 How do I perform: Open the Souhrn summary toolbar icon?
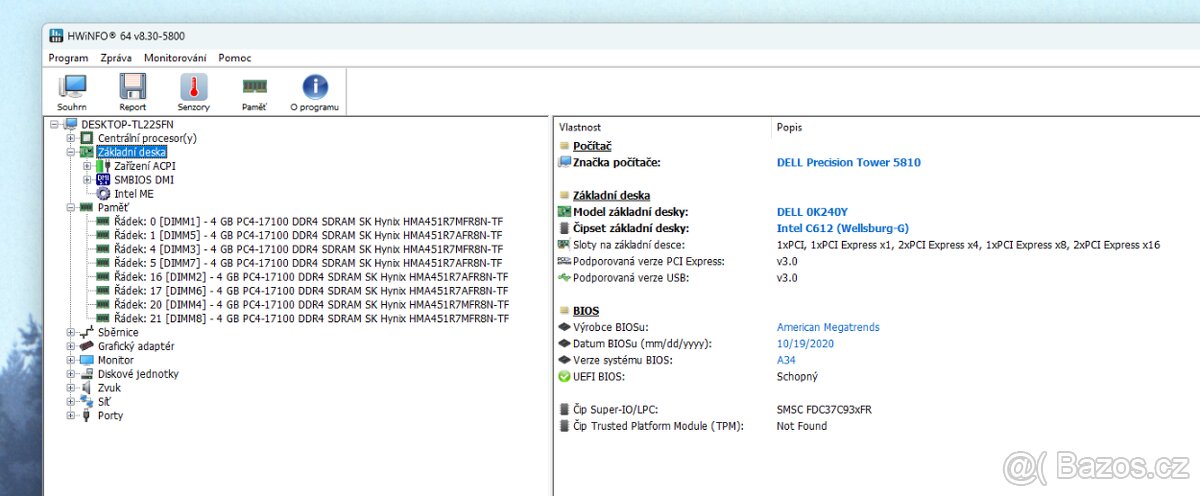(72, 87)
